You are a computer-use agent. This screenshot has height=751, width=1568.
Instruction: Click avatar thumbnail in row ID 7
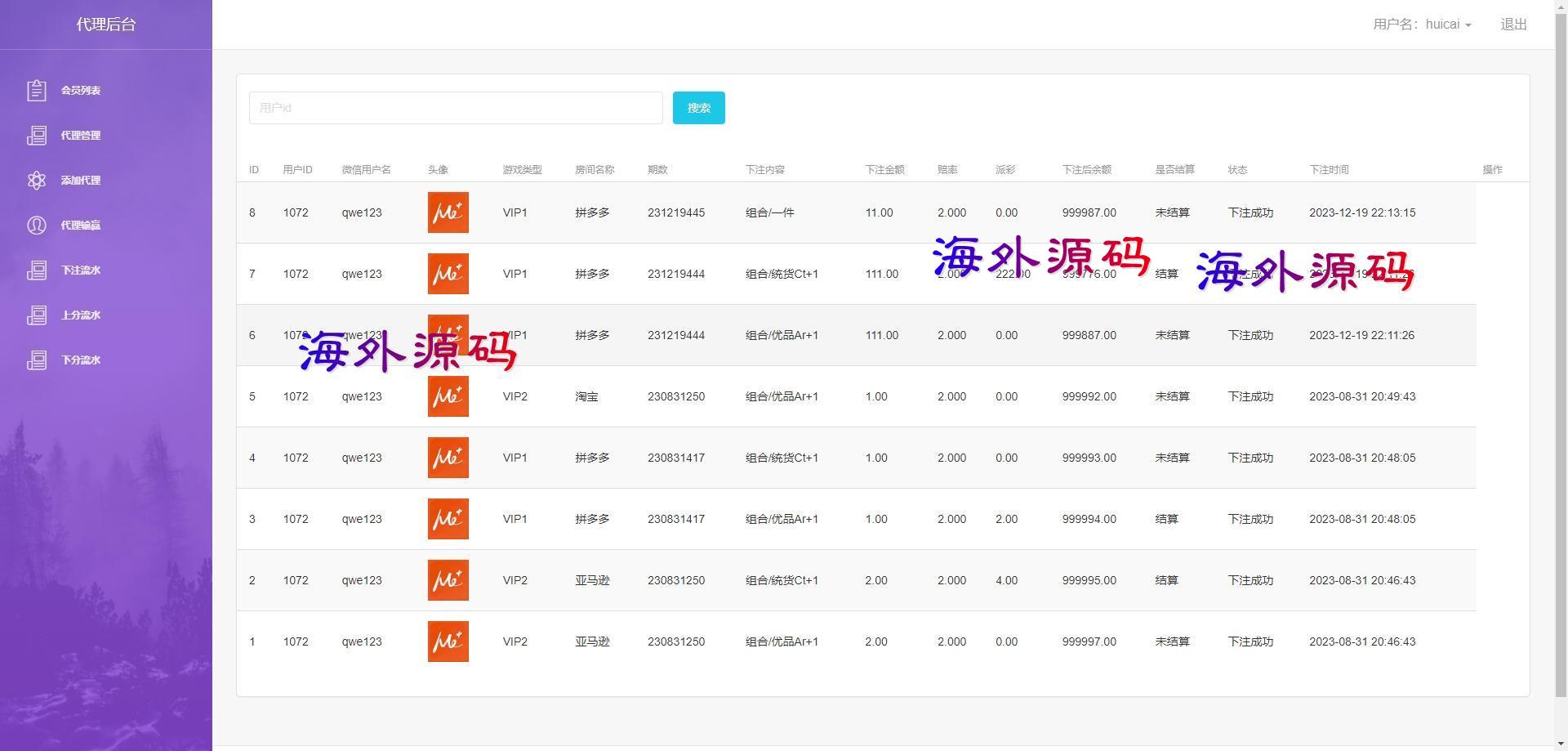tap(448, 274)
